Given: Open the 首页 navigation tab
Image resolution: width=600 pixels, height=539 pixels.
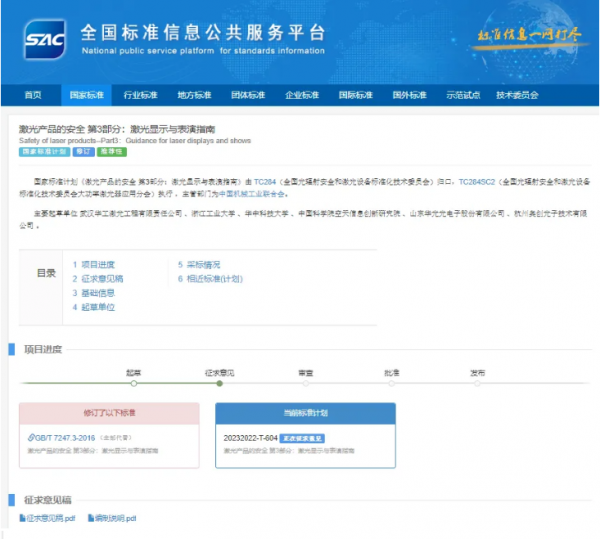Looking at the screenshot, I should (x=33, y=95).
